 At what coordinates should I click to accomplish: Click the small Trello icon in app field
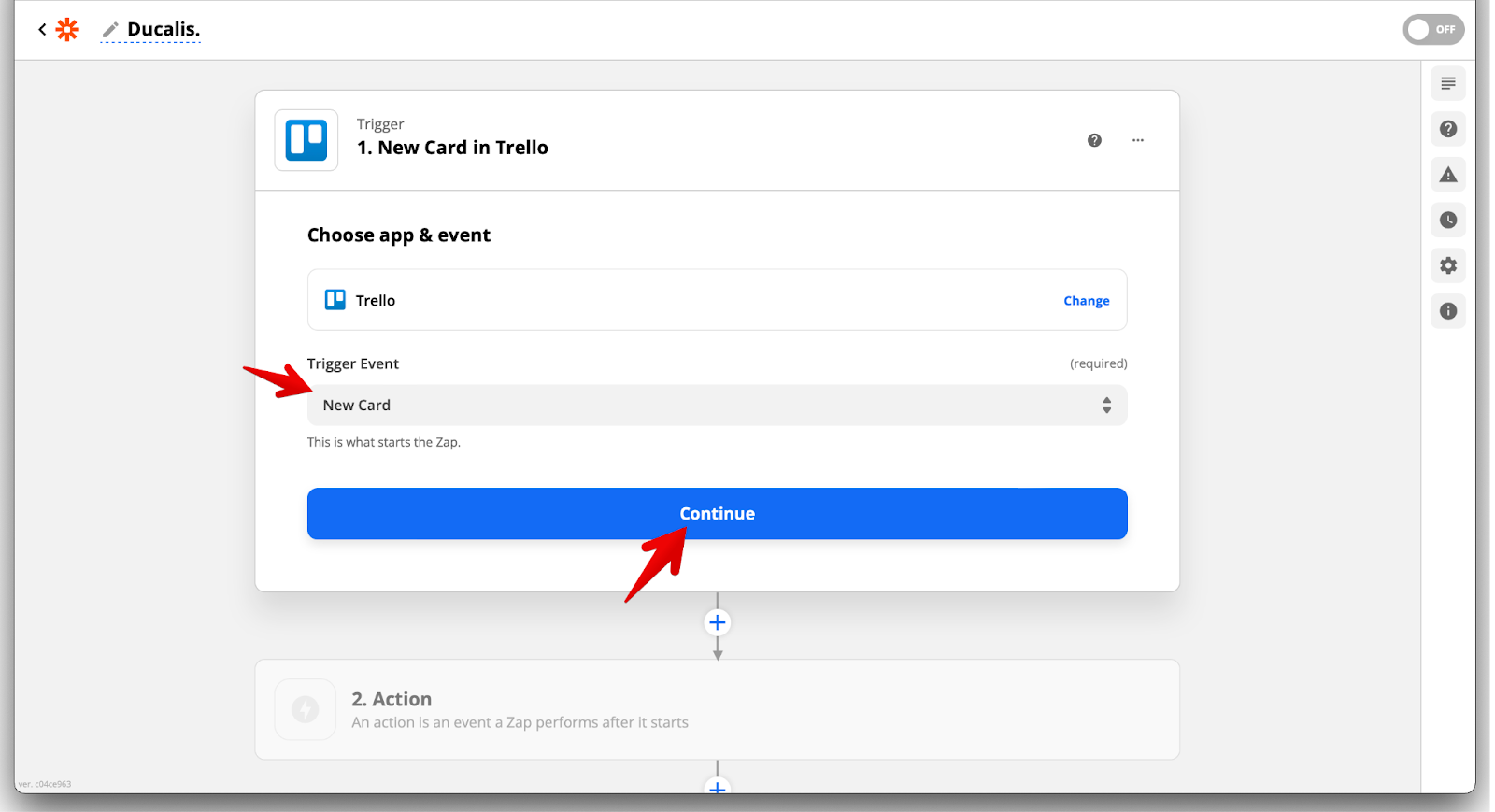[x=335, y=300]
